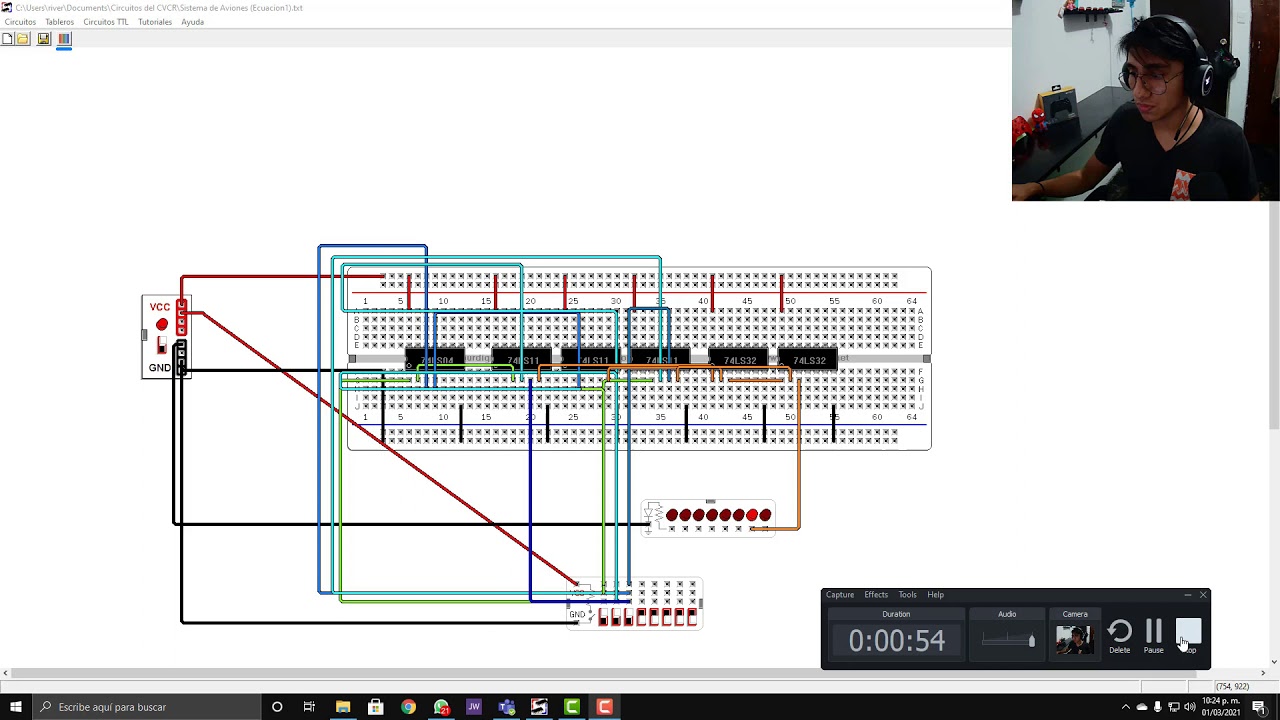Screen dimensions: 1280x720
Task: Open the recorder's Help menu
Action: tap(935, 595)
